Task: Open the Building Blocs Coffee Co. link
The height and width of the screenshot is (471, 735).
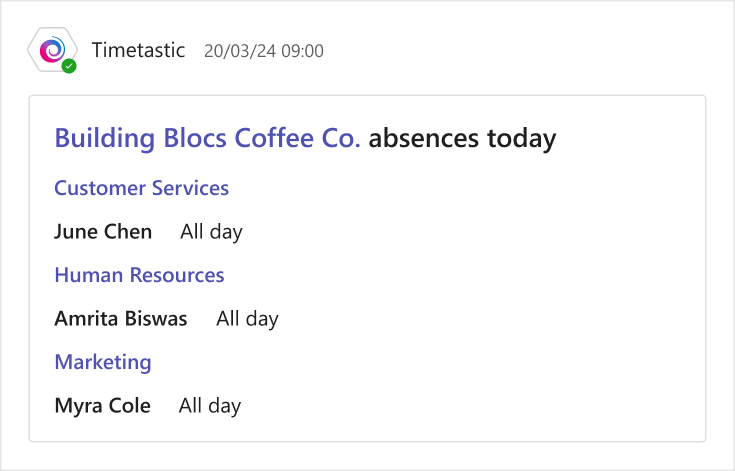Action: (x=207, y=138)
